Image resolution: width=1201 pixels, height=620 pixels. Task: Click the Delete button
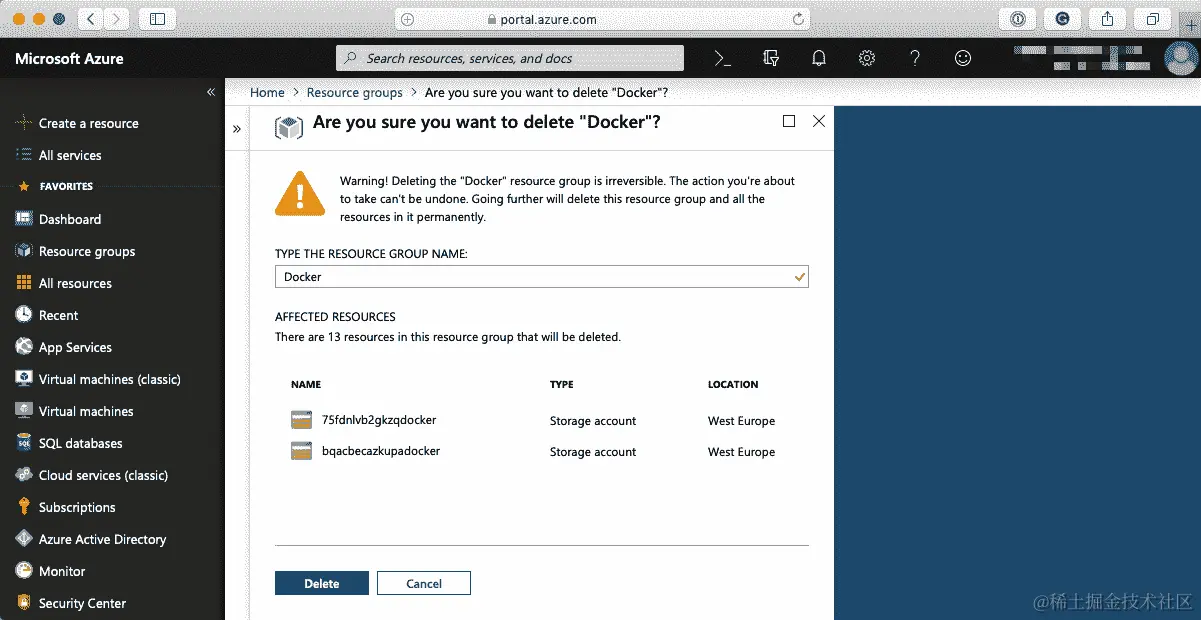(x=322, y=583)
